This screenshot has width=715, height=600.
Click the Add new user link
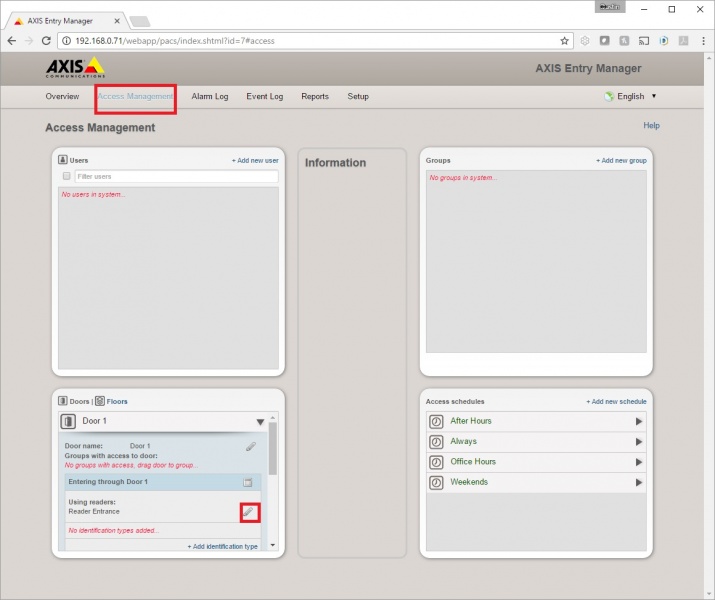[x=255, y=160]
